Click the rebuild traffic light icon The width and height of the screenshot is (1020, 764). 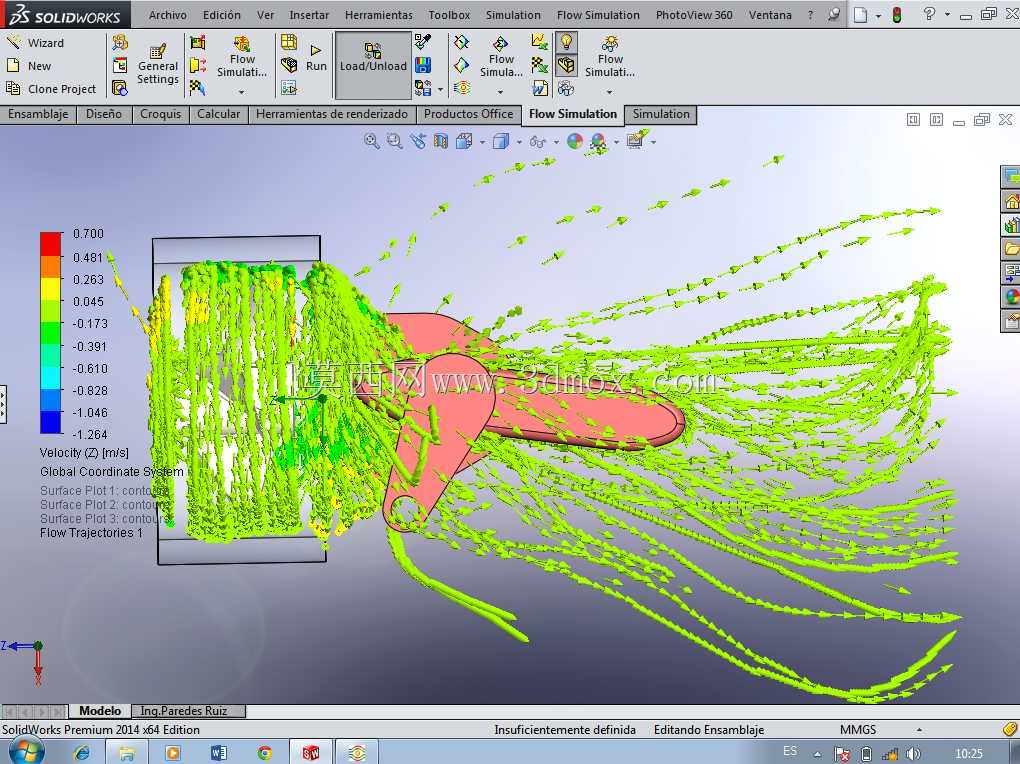click(x=897, y=15)
